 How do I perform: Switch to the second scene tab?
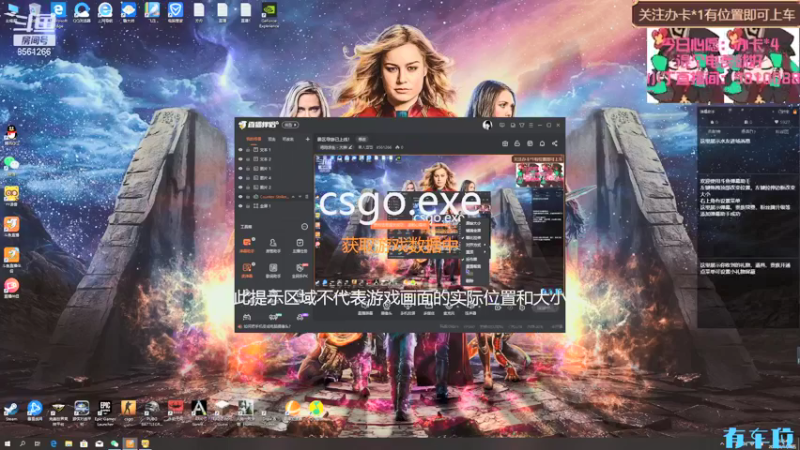(271, 139)
